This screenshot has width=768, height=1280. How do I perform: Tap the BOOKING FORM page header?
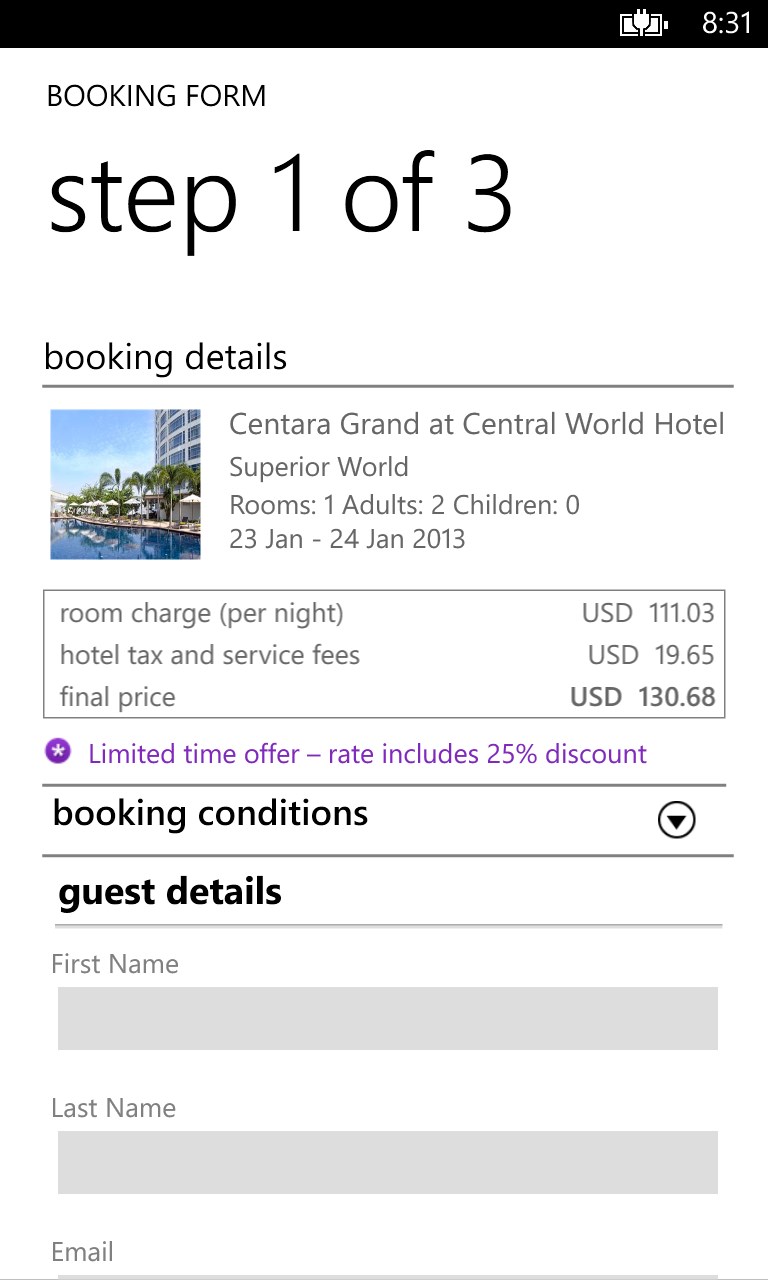(156, 96)
